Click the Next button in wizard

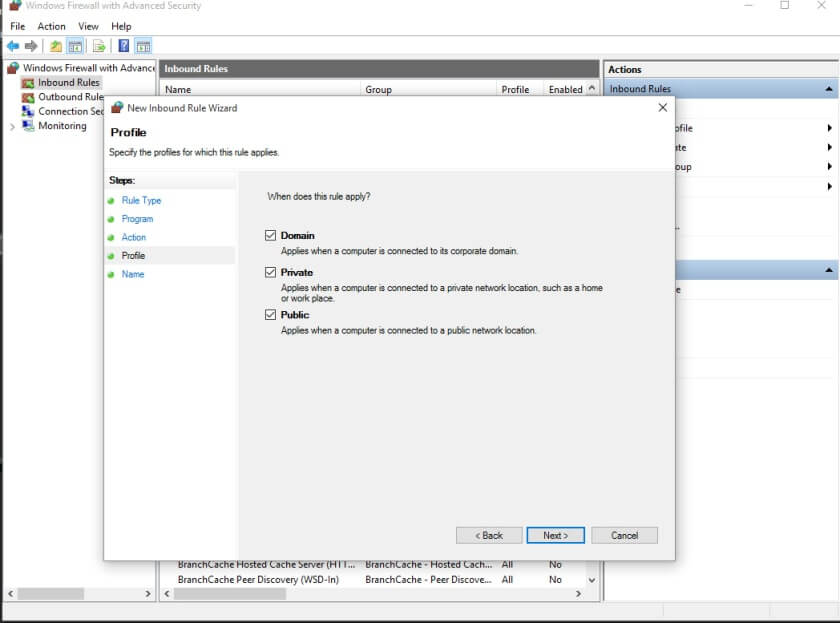pos(555,535)
